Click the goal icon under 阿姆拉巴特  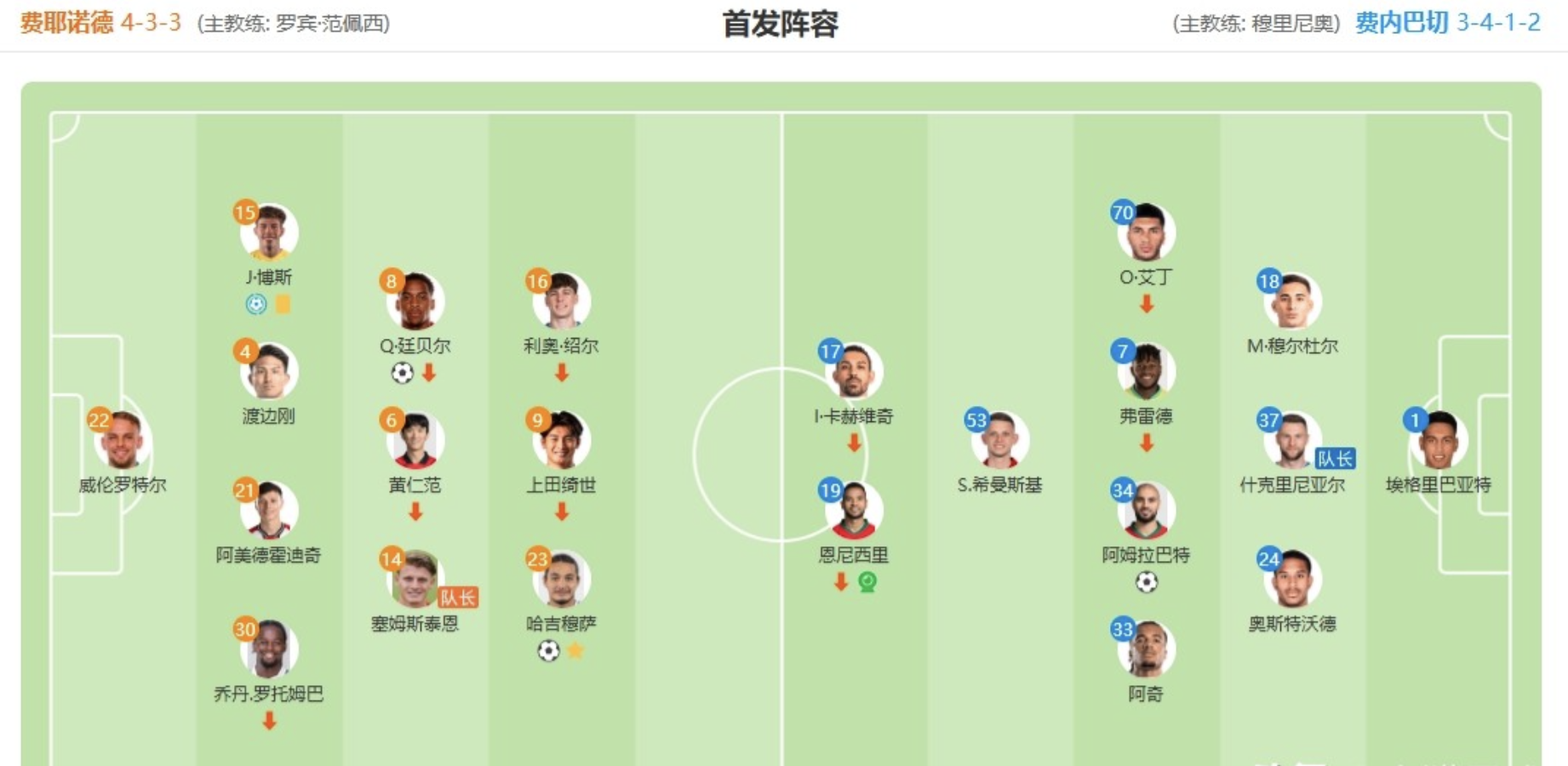pos(1147,582)
